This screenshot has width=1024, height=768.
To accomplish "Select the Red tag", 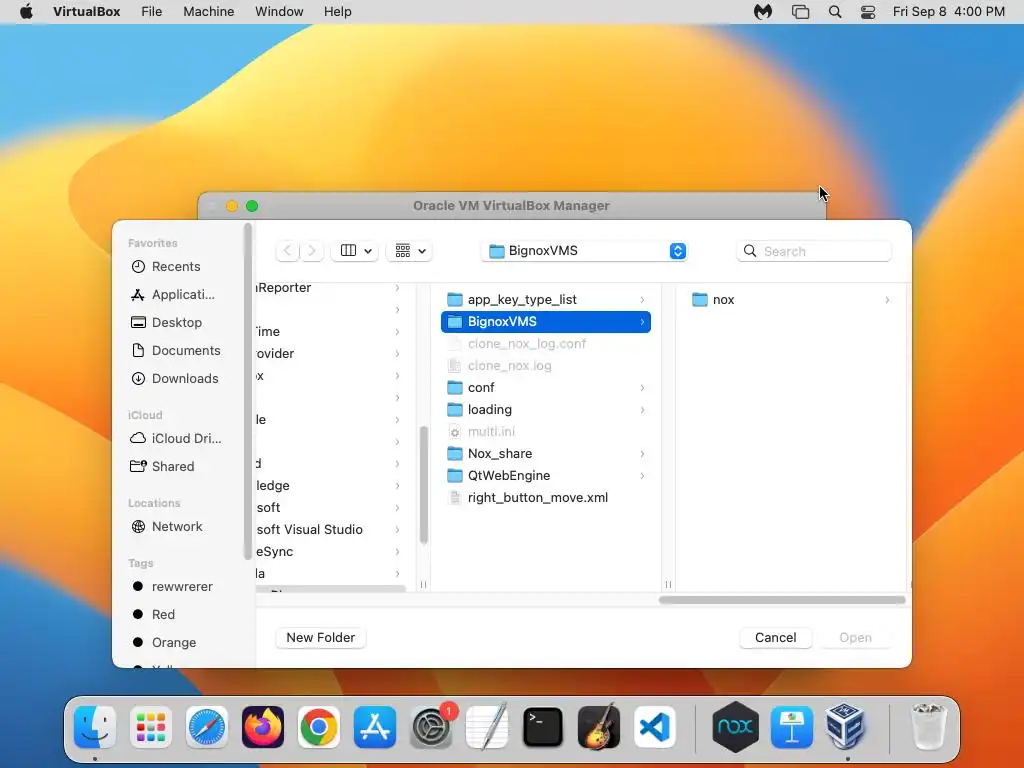I will (x=163, y=615).
